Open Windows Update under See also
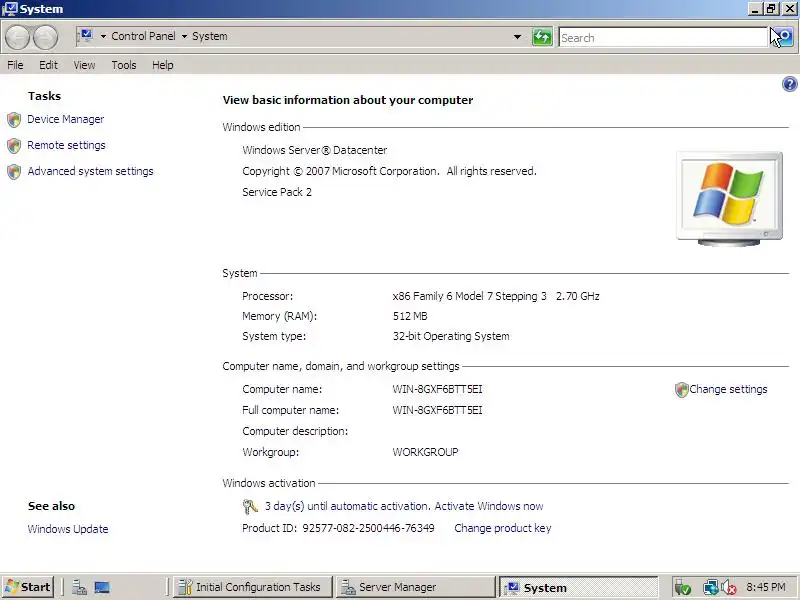 click(x=68, y=529)
